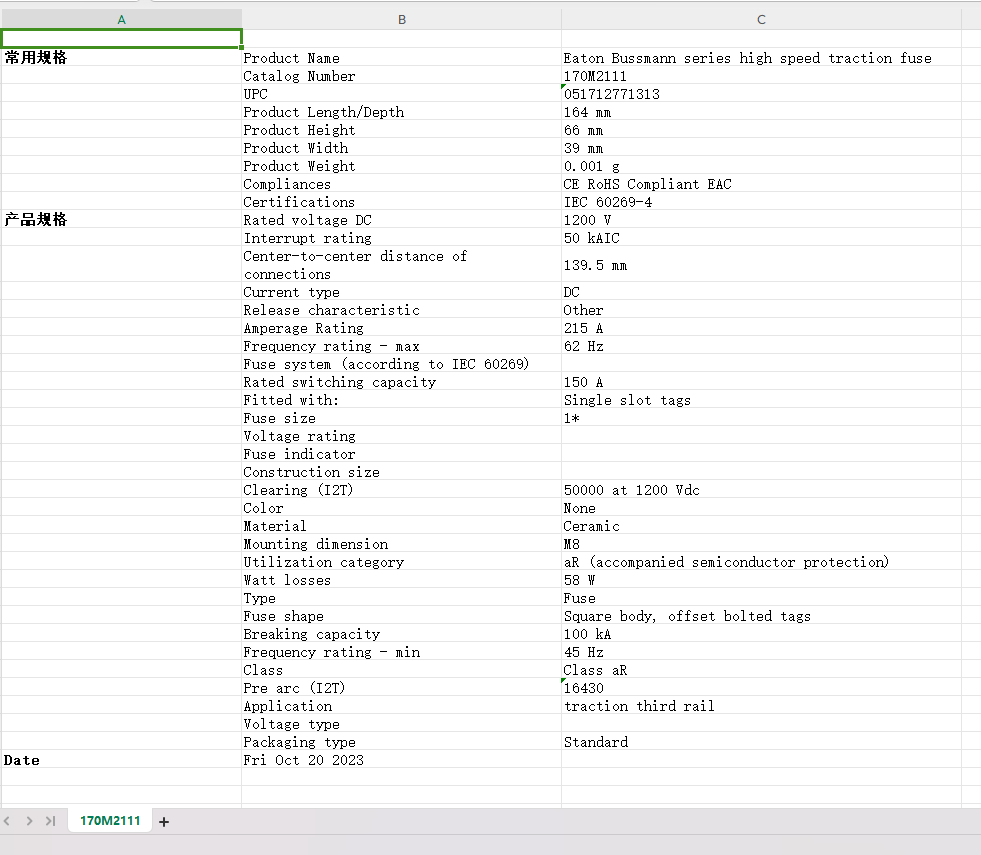Go to previous sheet arrow

[x=8, y=821]
